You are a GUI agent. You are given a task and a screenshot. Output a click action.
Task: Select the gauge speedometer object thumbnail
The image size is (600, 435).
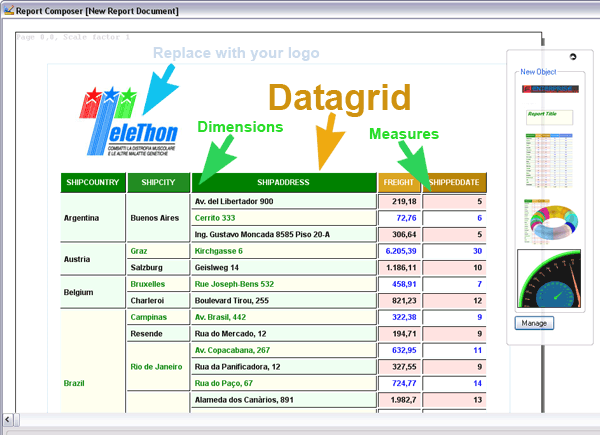(x=549, y=279)
